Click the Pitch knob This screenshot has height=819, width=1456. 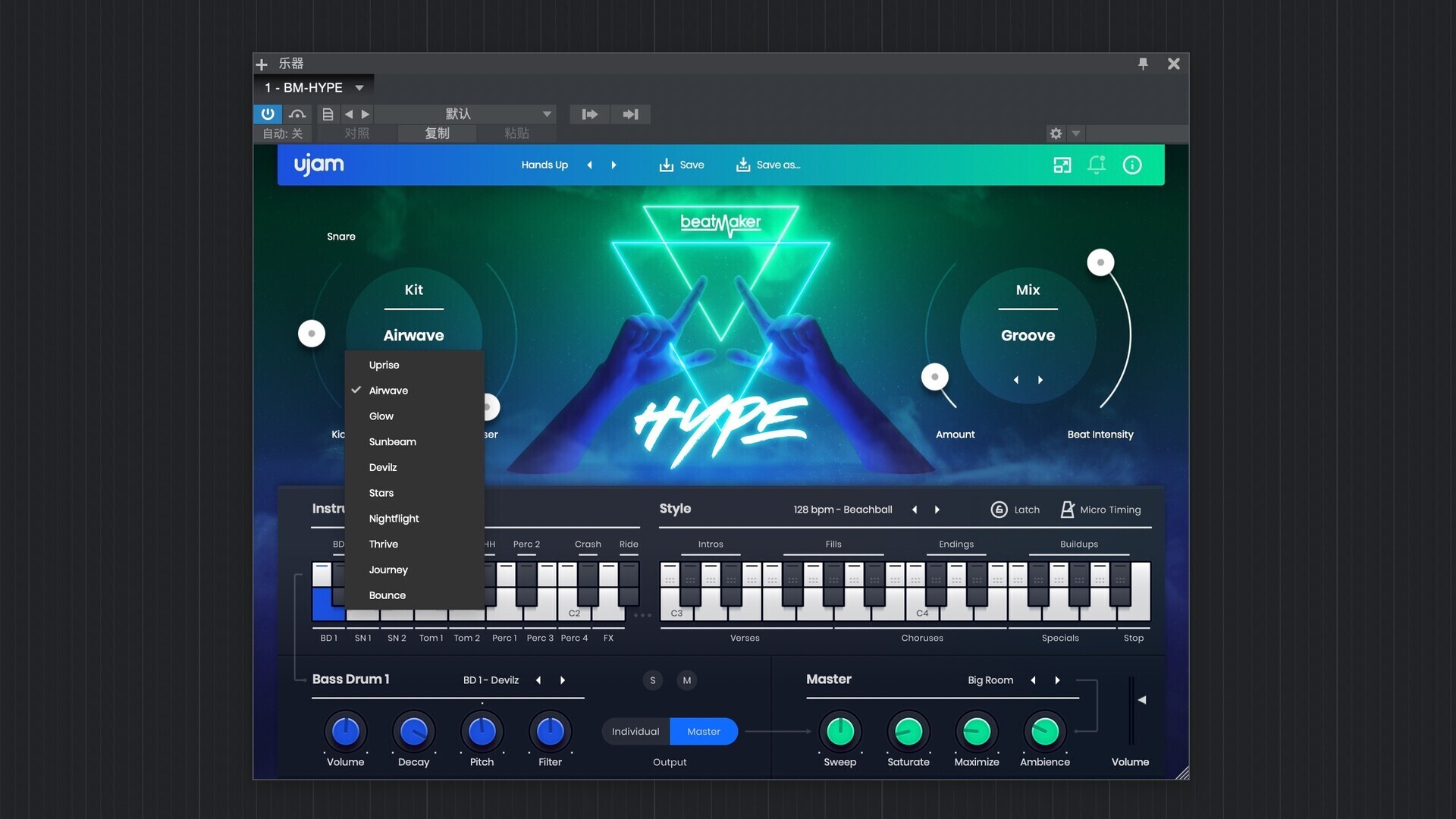click(482, 732)
